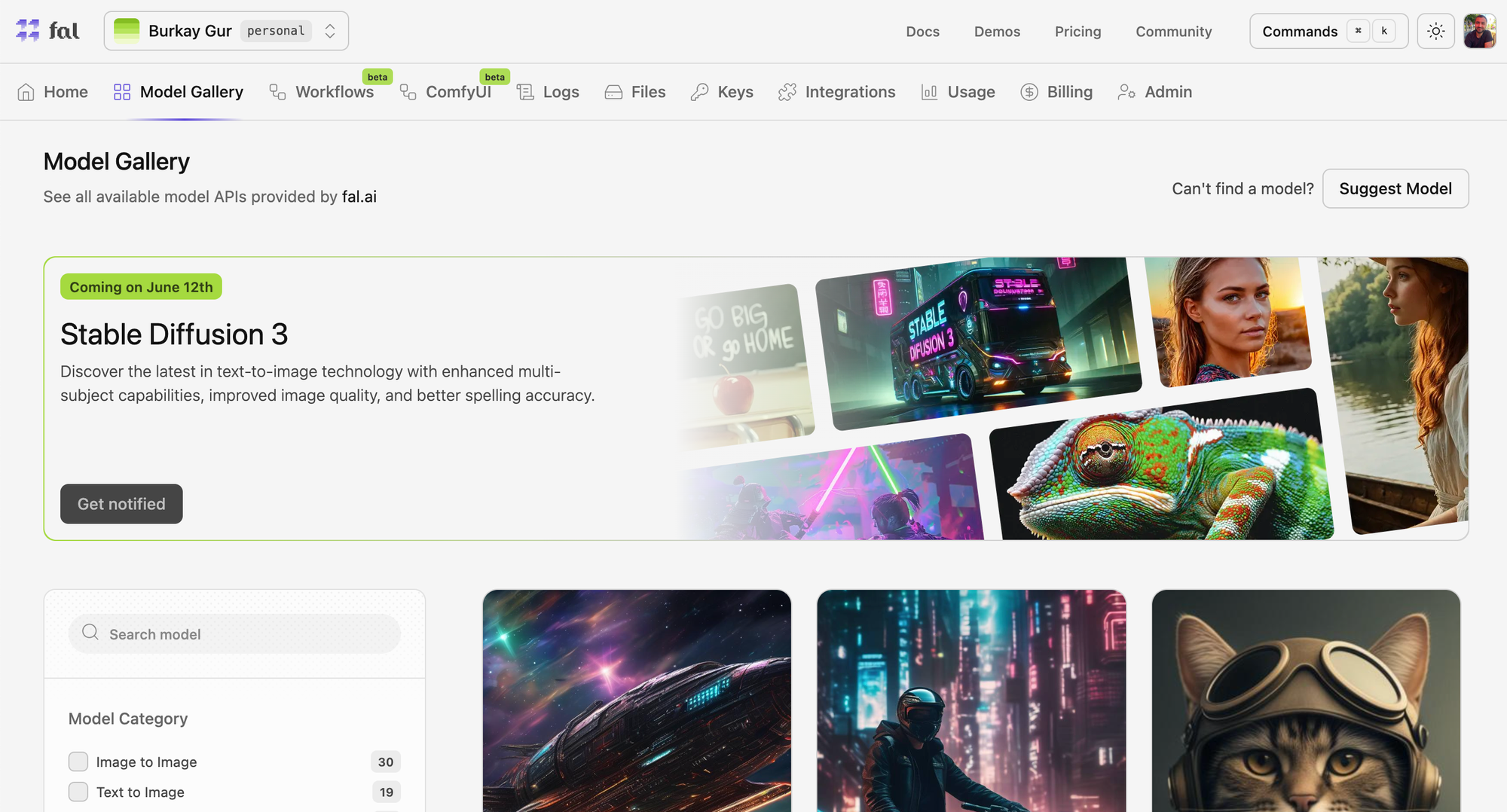Click the Logs scroll icon
Screen dimensions: 1507x812
click(525, 92)
